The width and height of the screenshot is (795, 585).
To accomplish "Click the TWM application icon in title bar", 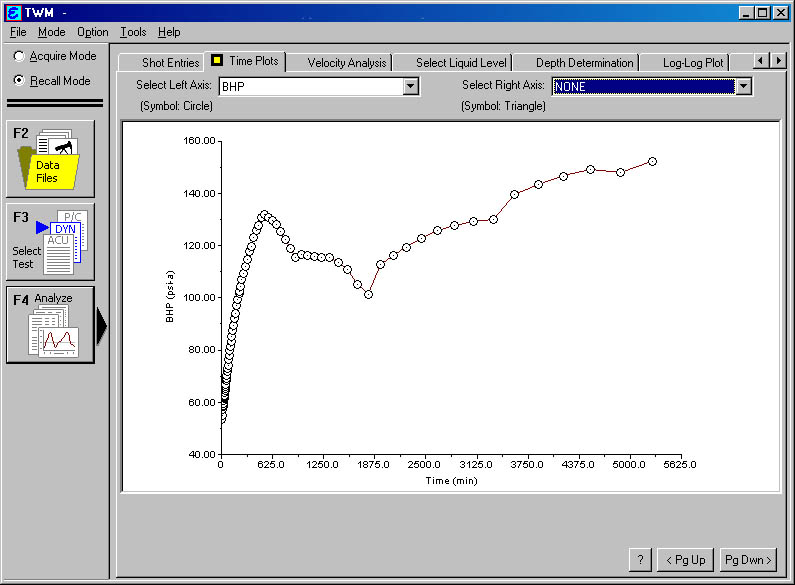I will point(13,12).
